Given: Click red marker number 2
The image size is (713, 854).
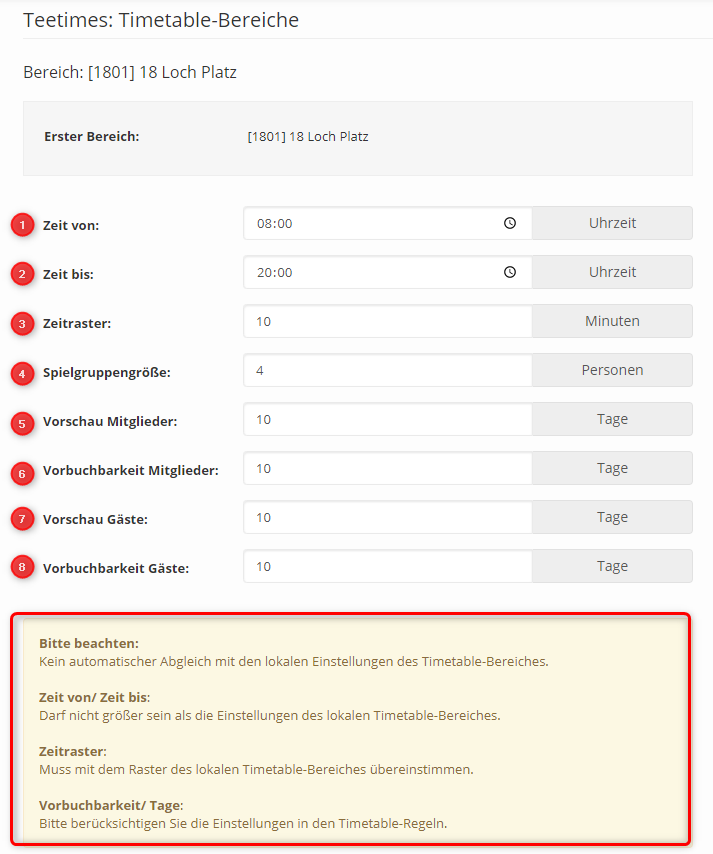Looking at the screenshot, I should (22, 273).
